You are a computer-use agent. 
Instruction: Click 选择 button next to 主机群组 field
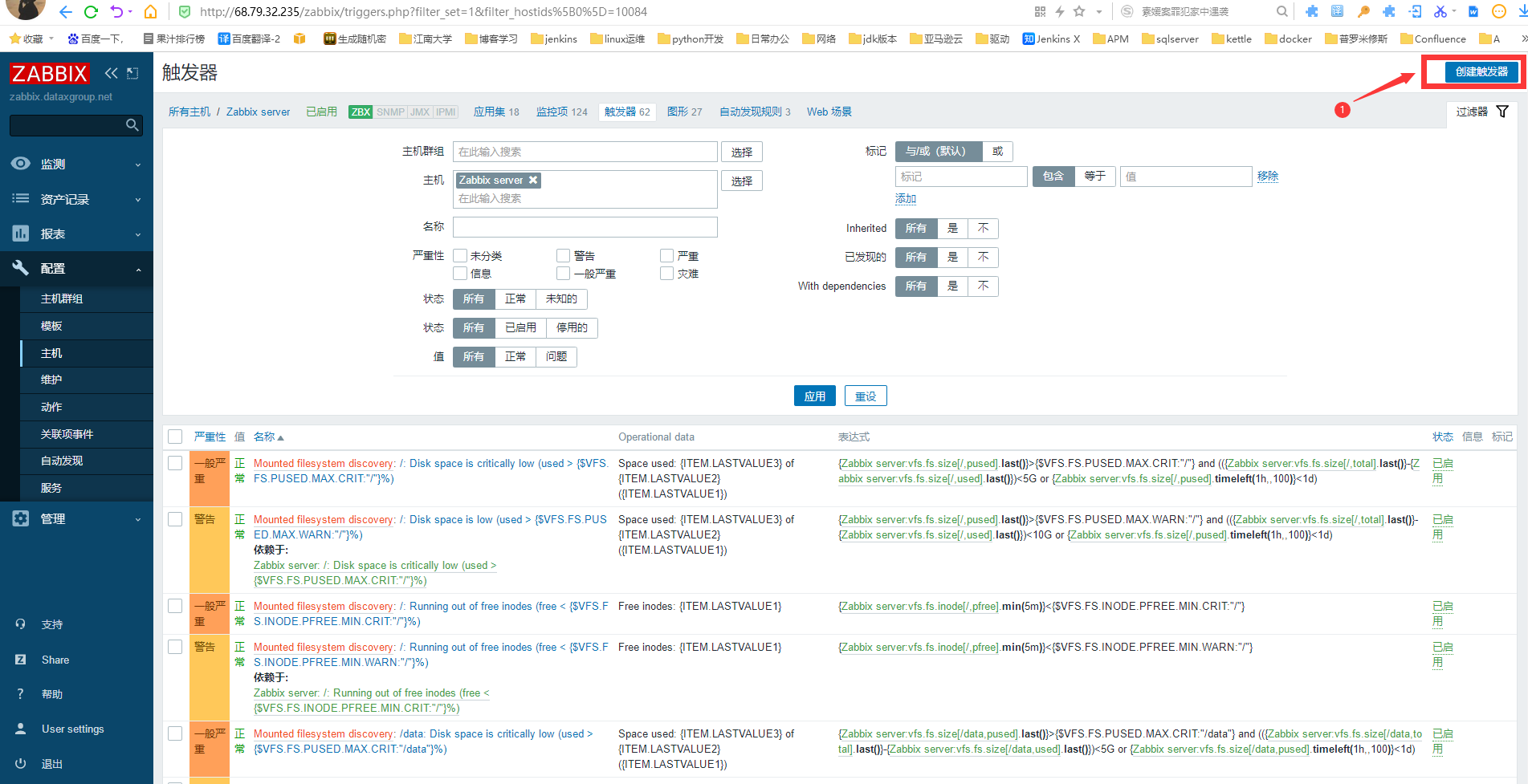742,152
